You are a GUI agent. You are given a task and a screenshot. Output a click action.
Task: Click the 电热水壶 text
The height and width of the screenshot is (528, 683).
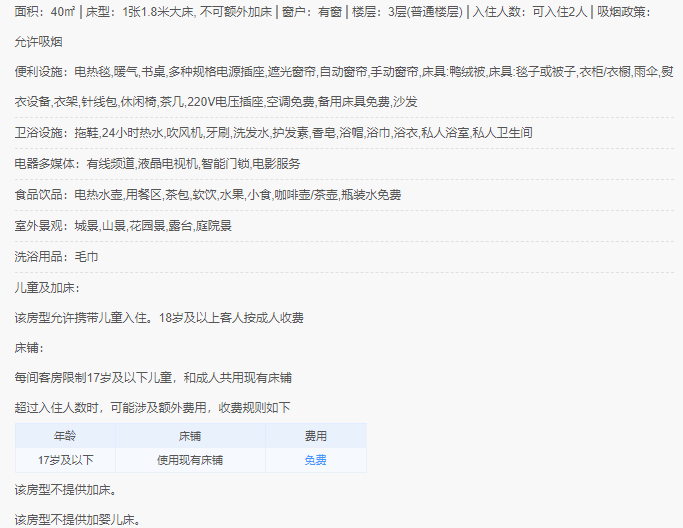point(98,194)
